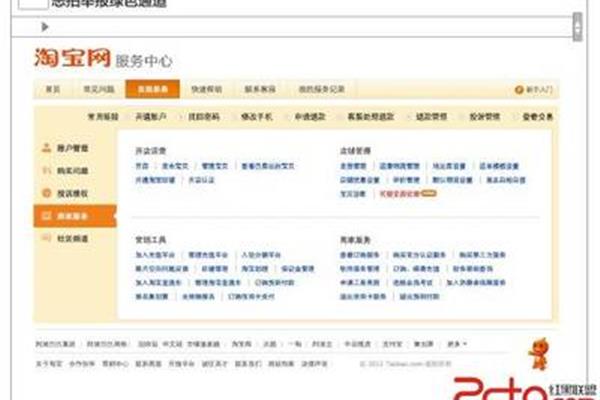The width and height of the screenshot is (600, 400).
Task: Open the 新手入门 link icon
Action: click(519, 90)
